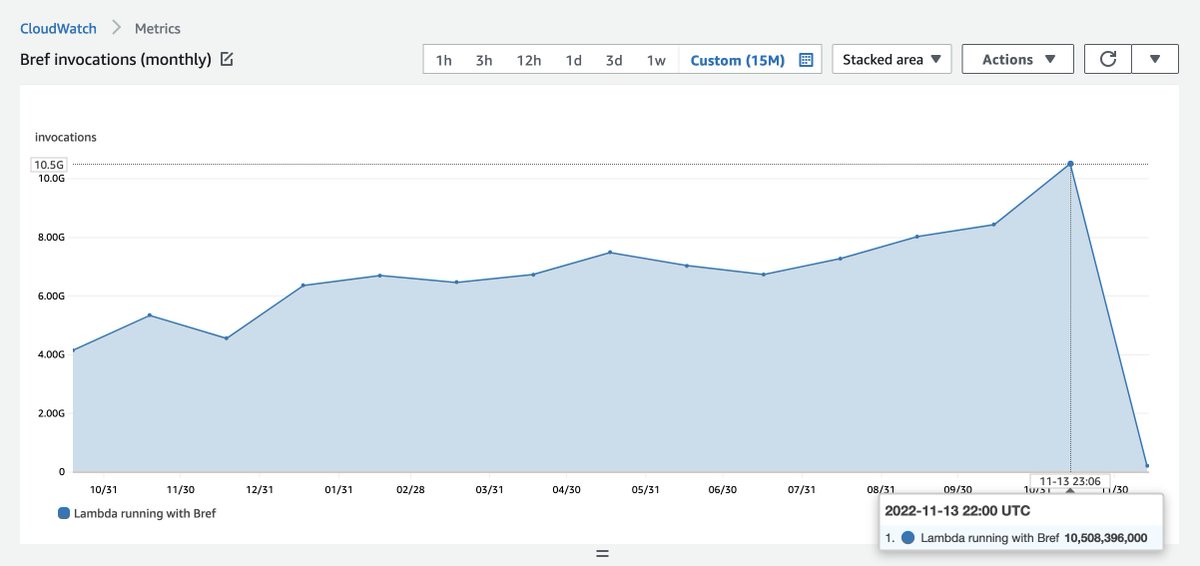The height and width of the screenshot is (566, 1200).
Task: Click the 05/31 x-axis date label
Action: pos(645,490)
